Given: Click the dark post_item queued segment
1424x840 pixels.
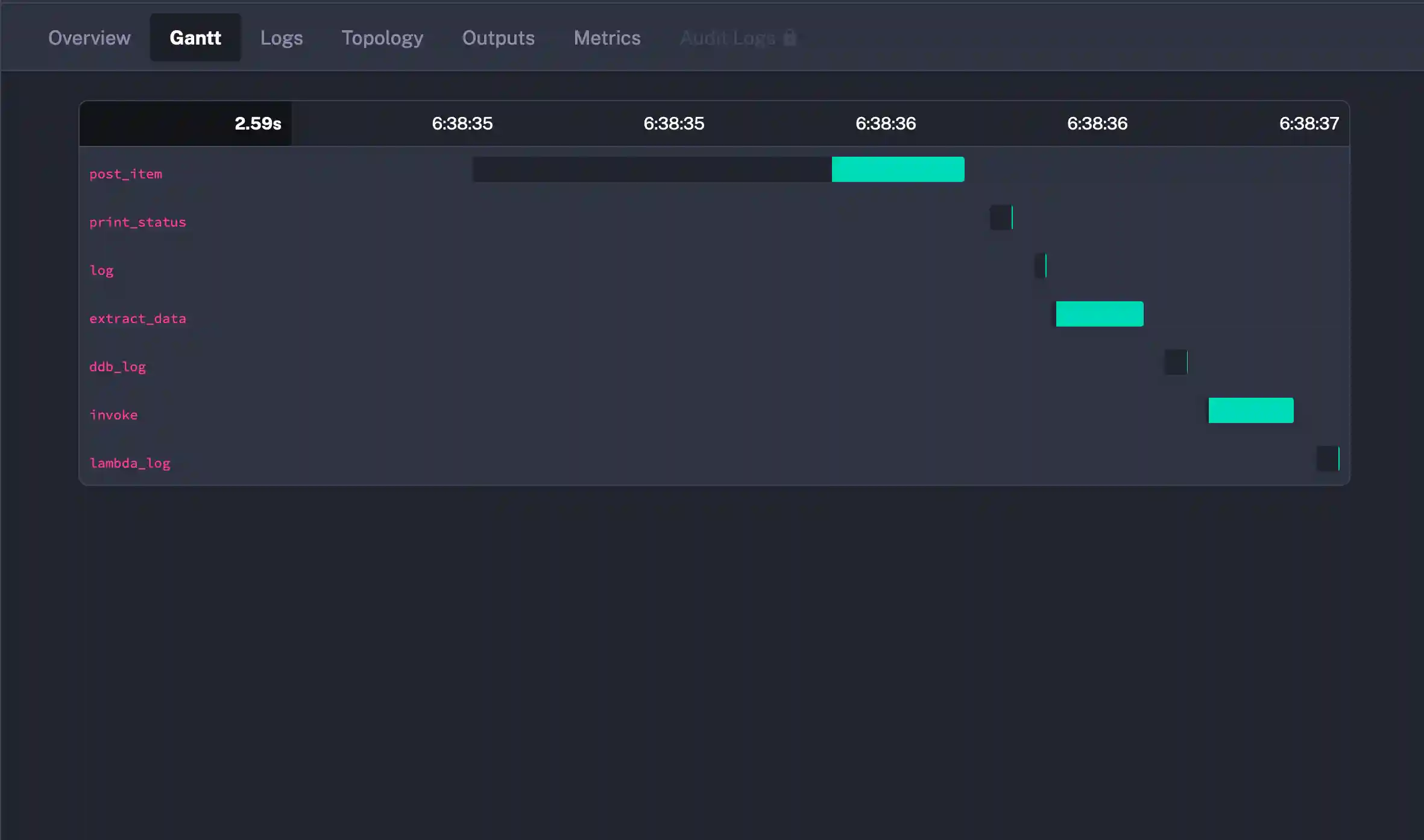Looking at the screenshot, I should coord(651,169).
